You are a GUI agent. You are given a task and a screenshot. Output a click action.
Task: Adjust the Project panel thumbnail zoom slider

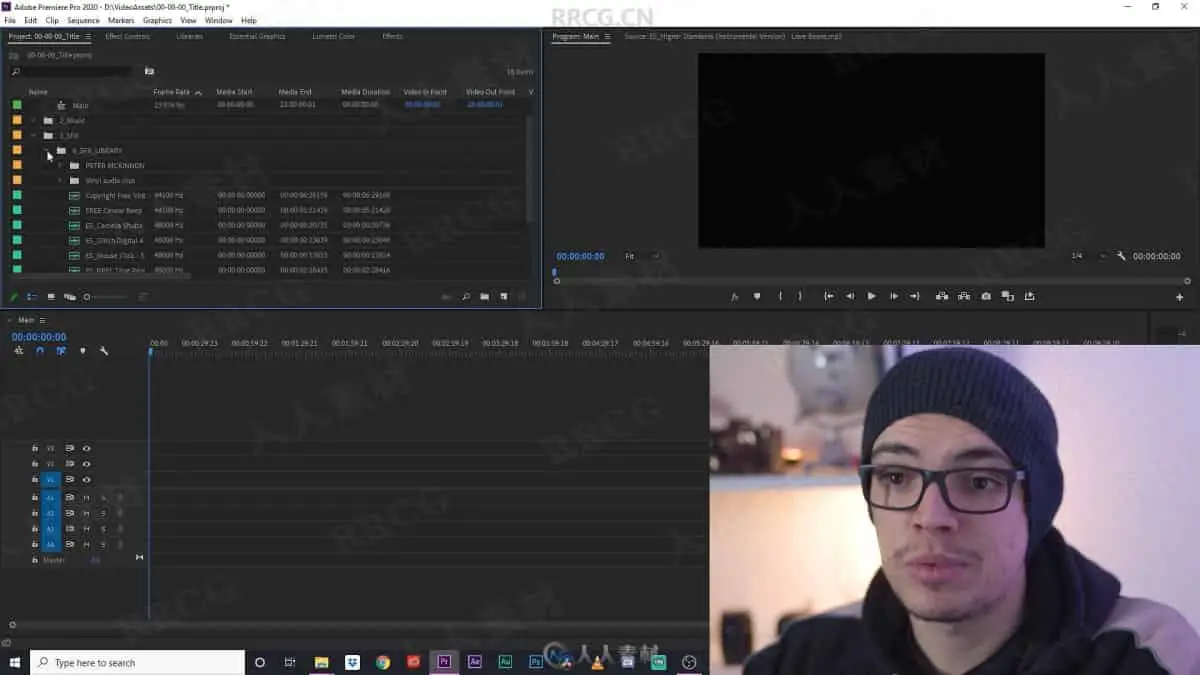pos(105,297)
